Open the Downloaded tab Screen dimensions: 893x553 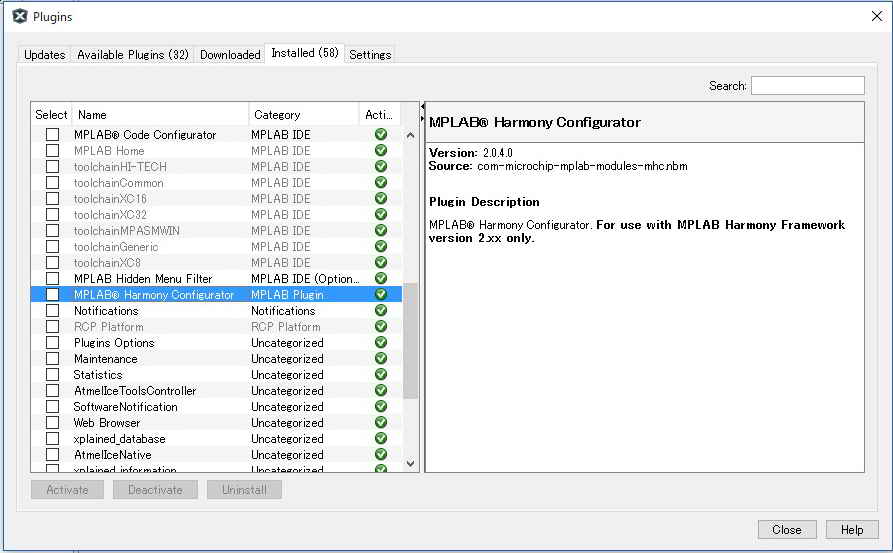[x=230, y=55]
